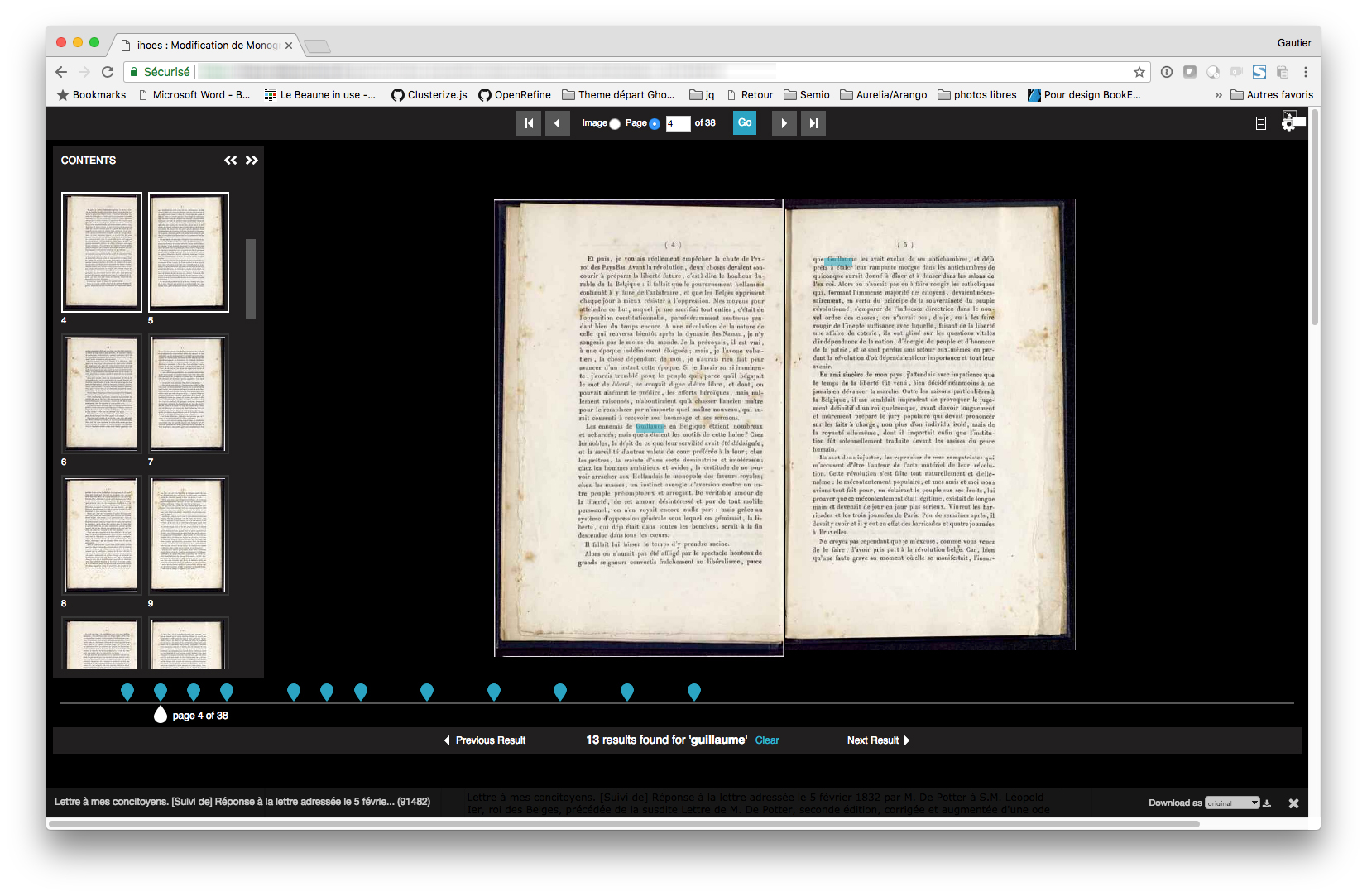Select the Image navigation radio button

pos(614,123)
